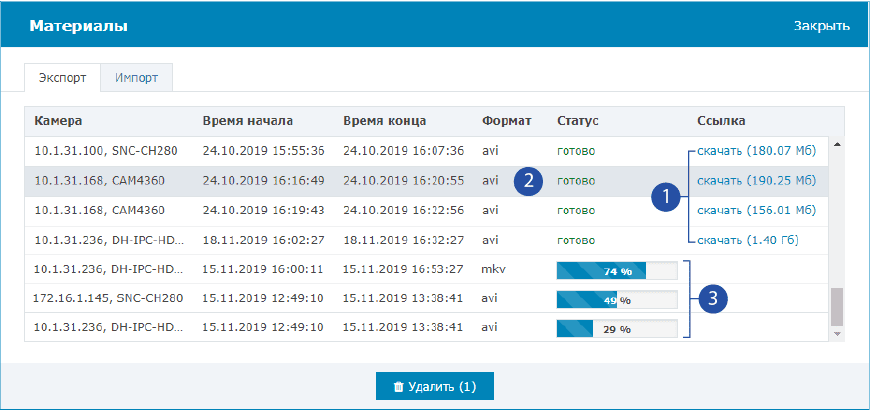Viewport: 870px width, 410px height.
Task: Click the table's vertical scrollbar thumb
Action: pyautogui.click(x=837, y=307)
